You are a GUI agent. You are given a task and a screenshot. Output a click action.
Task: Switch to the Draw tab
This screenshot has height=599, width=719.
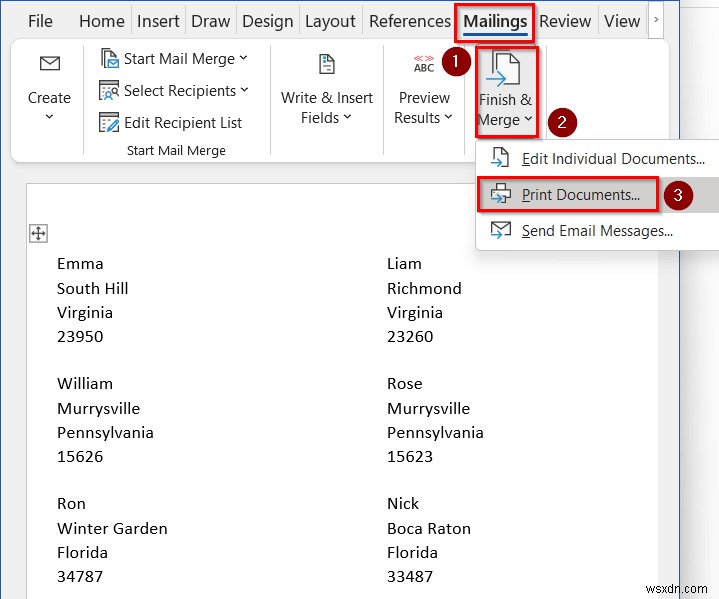210,21
